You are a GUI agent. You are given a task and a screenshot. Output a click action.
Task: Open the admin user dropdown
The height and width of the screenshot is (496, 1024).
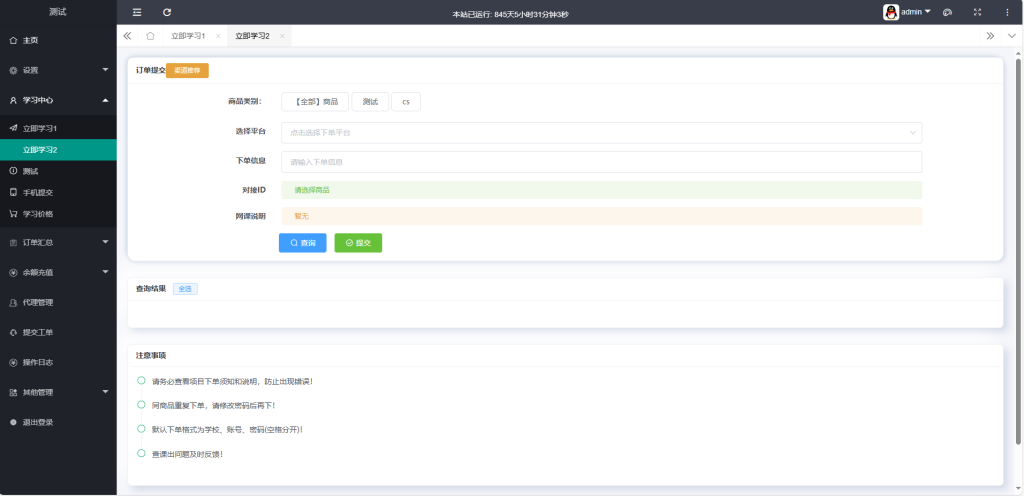click(x=907, y=12)
